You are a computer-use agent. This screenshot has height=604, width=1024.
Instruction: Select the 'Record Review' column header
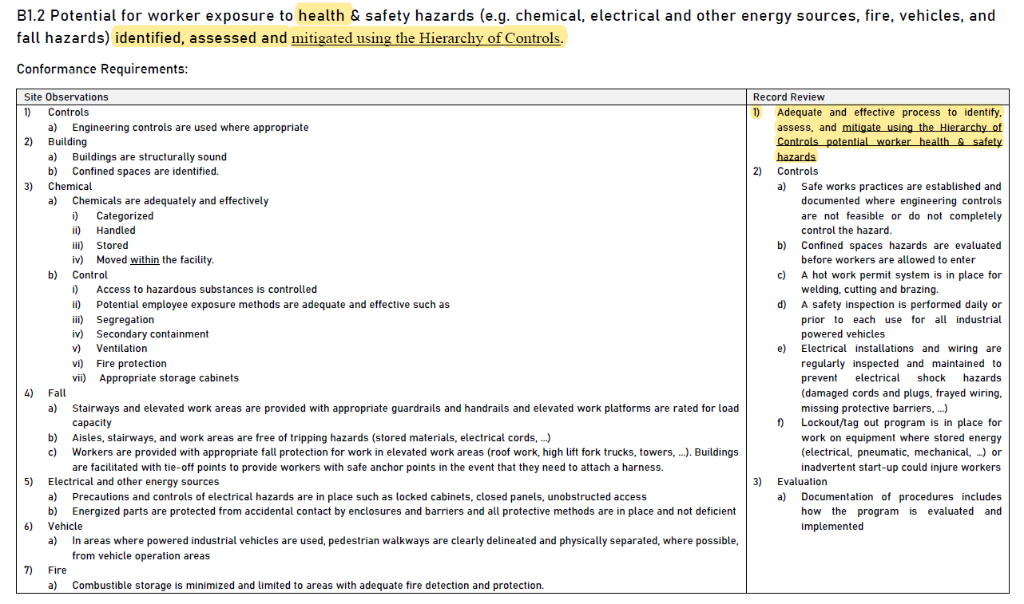[x=789, y=97]
